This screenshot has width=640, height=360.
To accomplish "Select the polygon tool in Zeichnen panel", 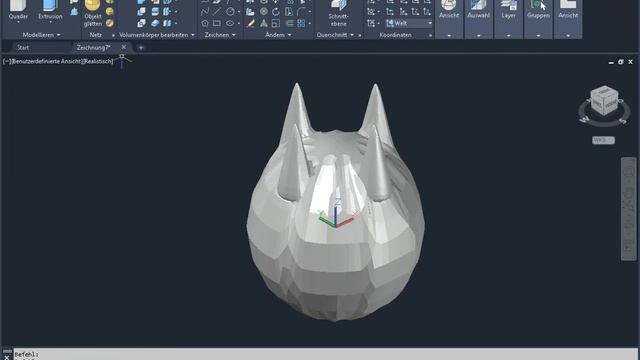I will point(205,24).
